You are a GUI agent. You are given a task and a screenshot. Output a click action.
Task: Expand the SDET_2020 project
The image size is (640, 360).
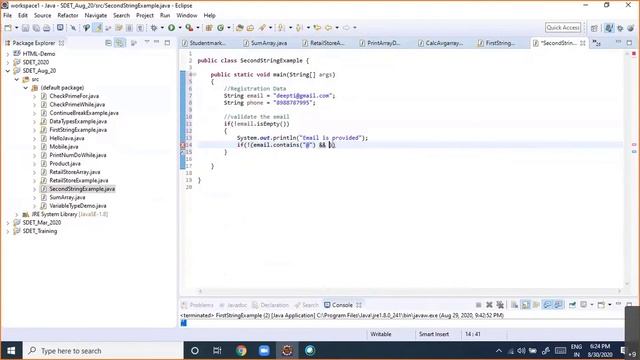coord(8,62)
